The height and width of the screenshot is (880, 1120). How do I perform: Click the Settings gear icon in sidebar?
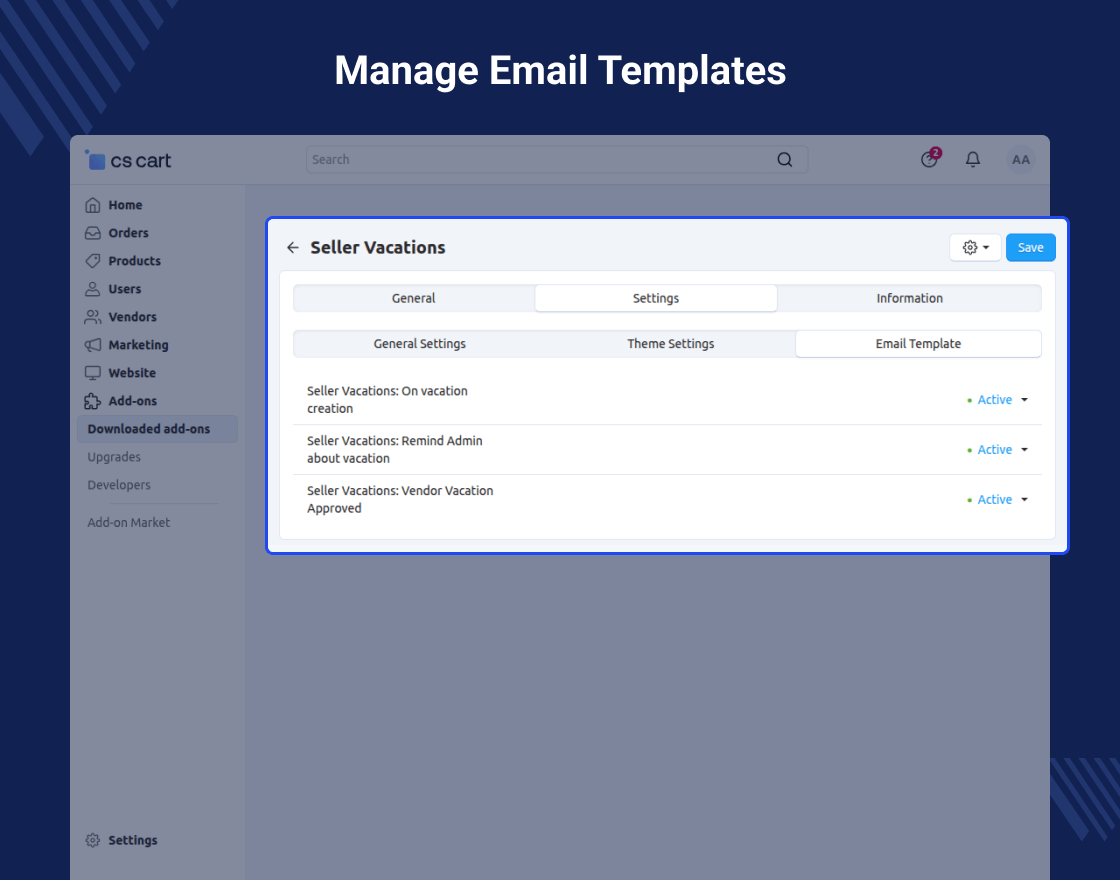pos(93,840)
